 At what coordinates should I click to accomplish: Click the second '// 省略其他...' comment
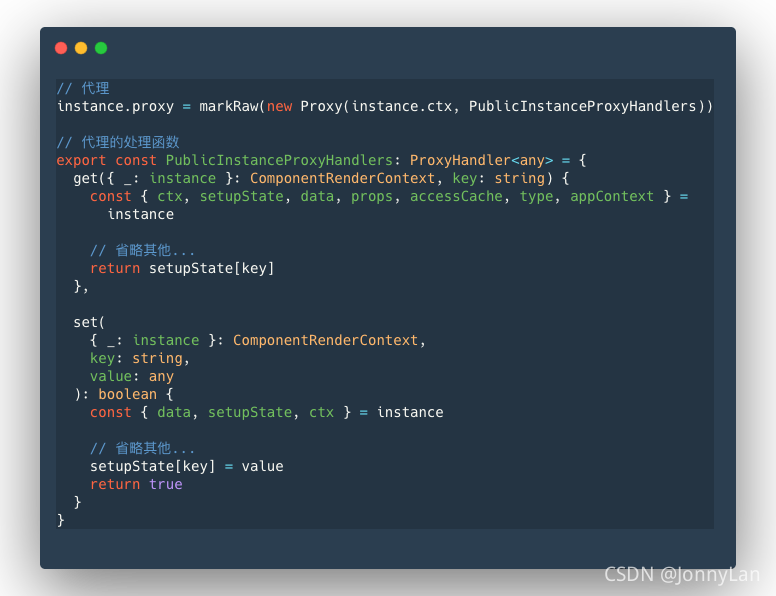click(143, 448)
